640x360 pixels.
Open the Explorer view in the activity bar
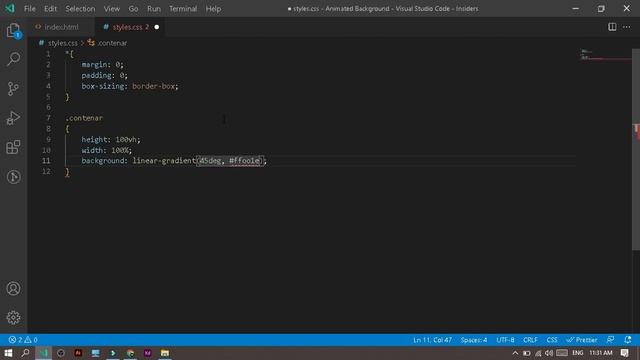click(x=13, y=31)
